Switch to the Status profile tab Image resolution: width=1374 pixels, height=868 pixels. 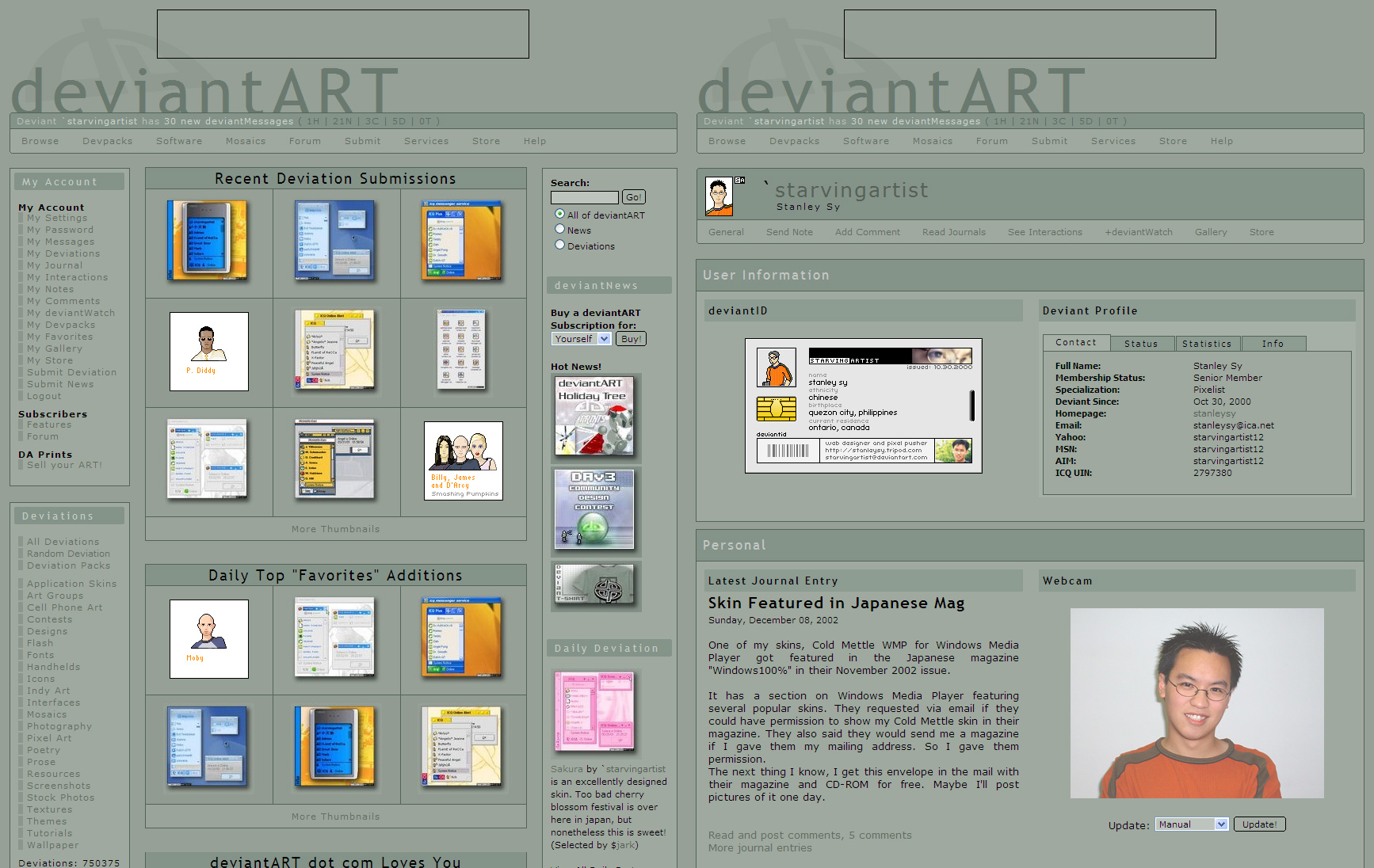click(x=1141, y=344)
